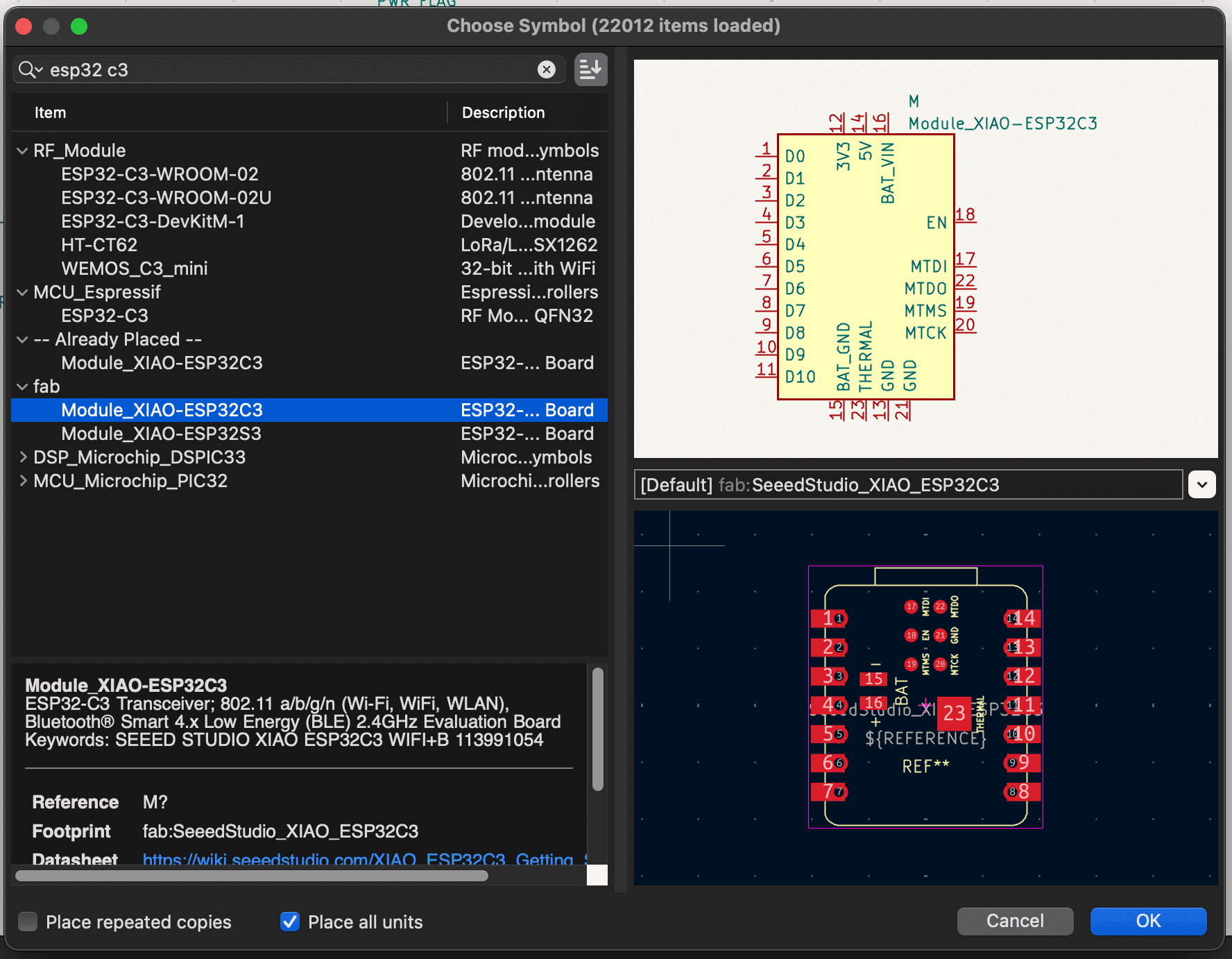This screenshot has height=959, width=1232.
Task: Click the sort results toggle icon
Action: [590, 69]
